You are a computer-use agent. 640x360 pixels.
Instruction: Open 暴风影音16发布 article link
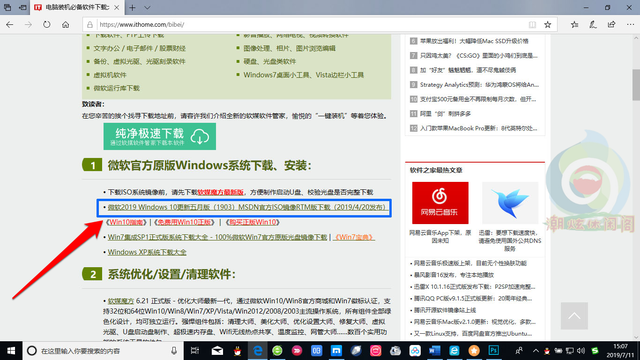pyautogui.click(x=454, y=275)
